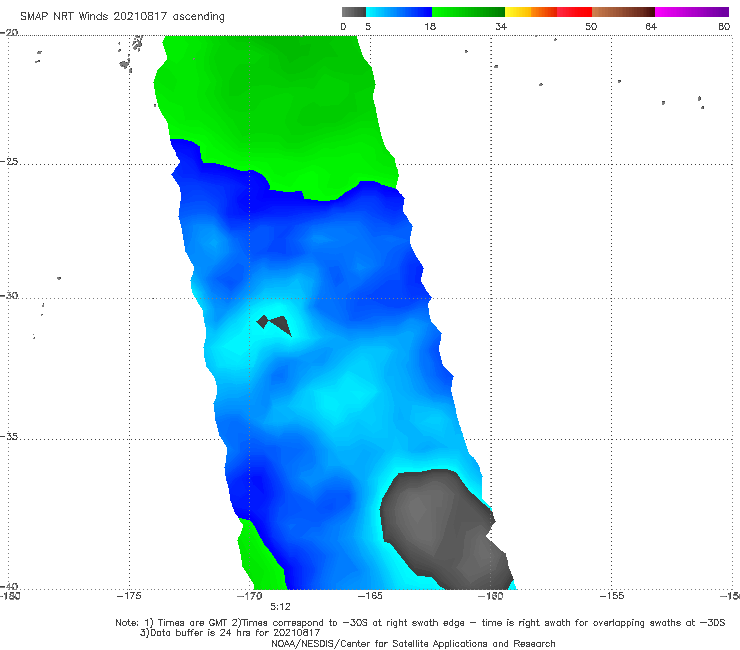Click the color bar label "64"
740x650 pixels.
651,26
